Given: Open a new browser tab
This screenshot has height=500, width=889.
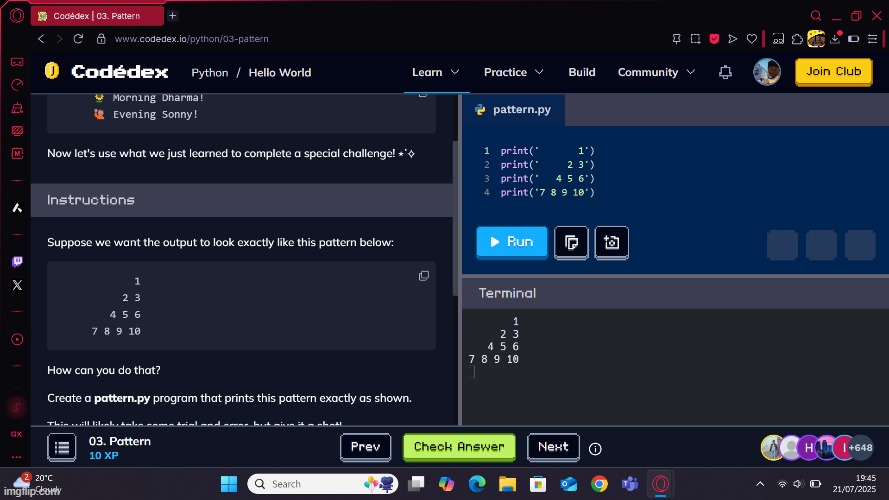Looking at the screenshot, I should tap(173, 16).
